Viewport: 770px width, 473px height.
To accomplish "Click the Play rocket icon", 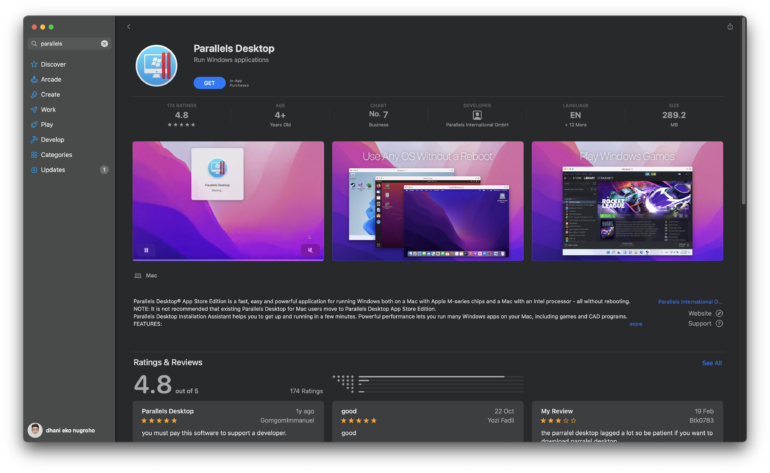I will [x=34, y=125].
